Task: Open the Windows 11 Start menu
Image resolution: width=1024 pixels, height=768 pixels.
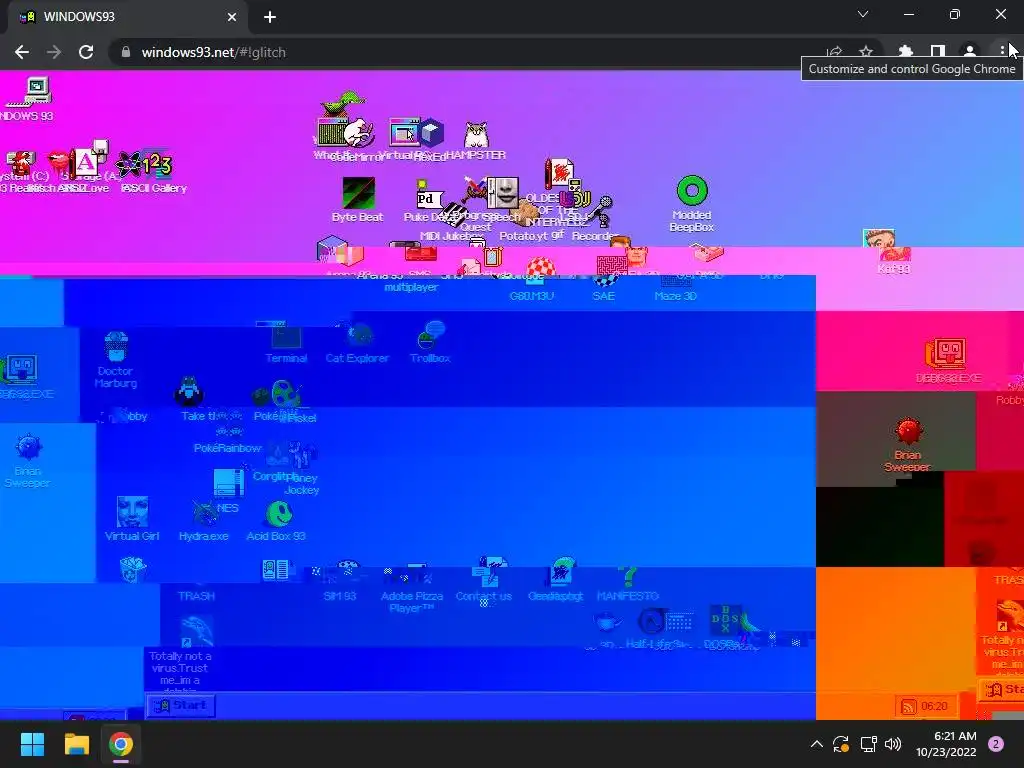Action: point(32,744)
